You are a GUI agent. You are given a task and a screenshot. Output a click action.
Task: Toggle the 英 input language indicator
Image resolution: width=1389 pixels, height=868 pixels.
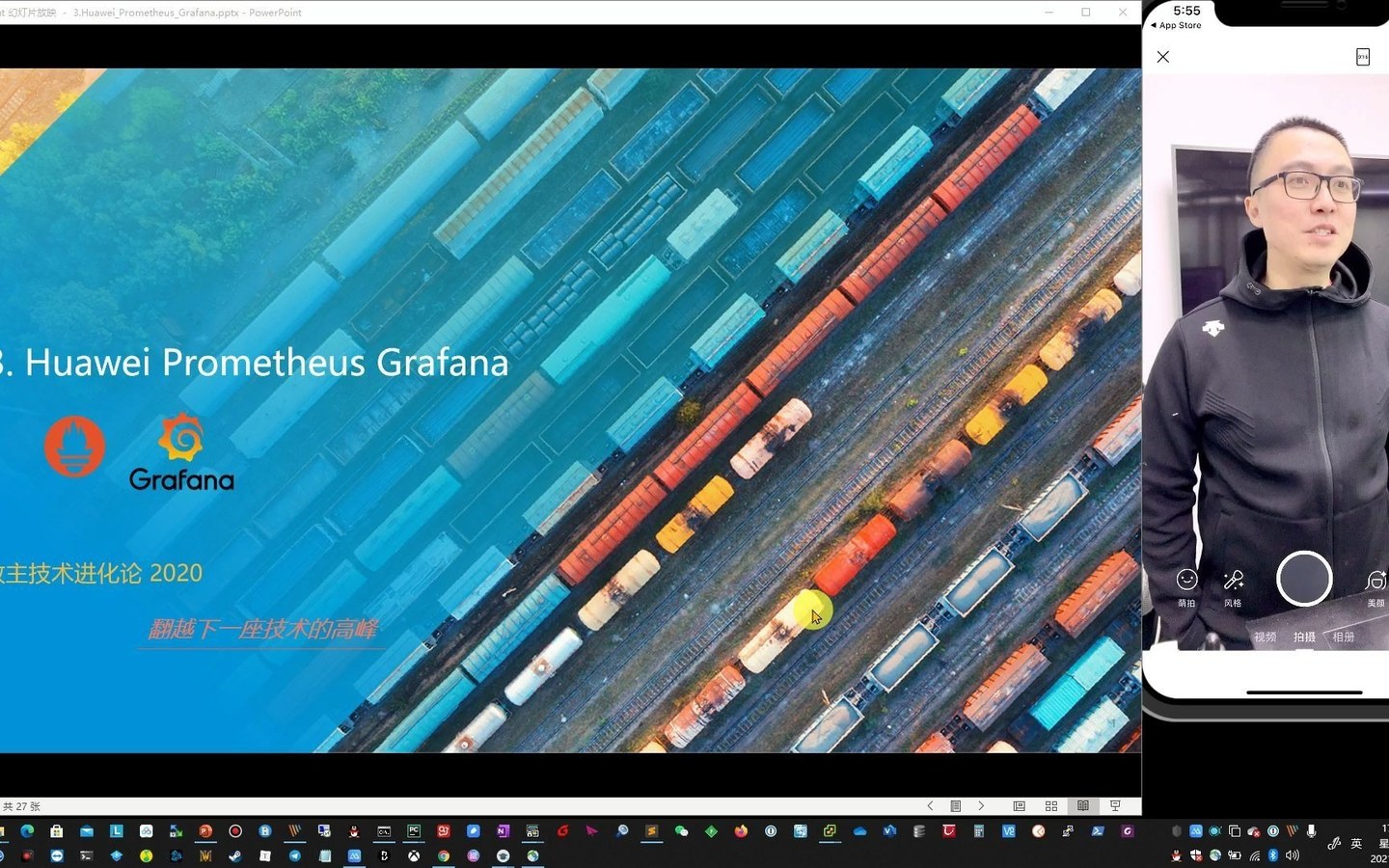coord(1356,843)
